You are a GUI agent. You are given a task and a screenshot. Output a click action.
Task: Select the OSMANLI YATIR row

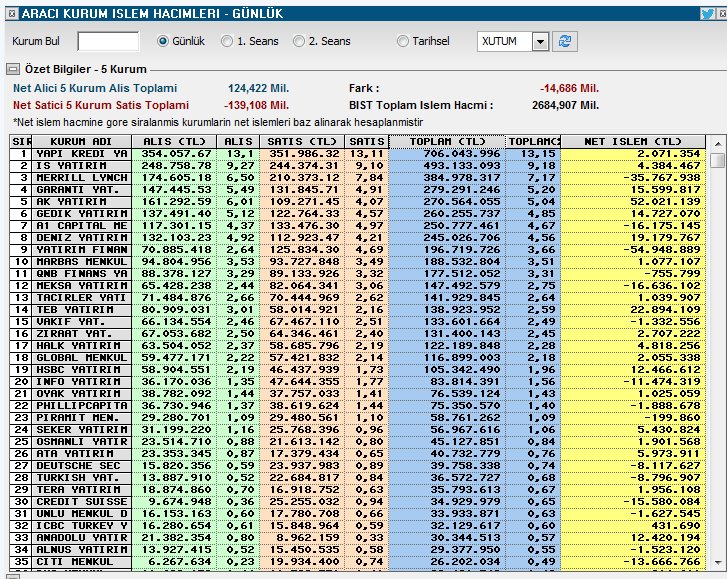(357, 442)
